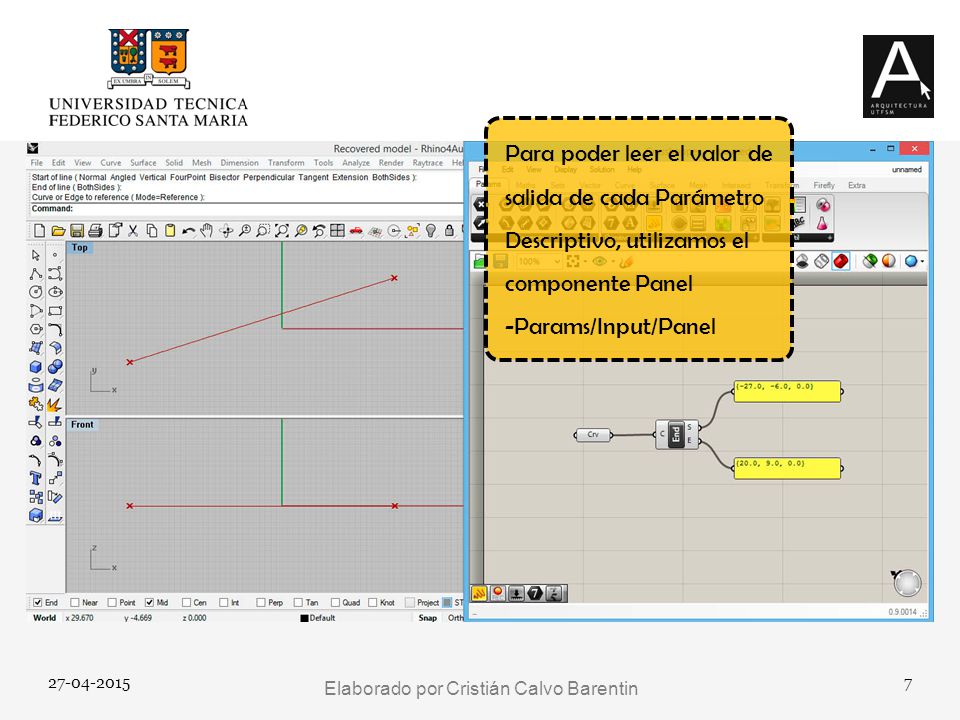
Task: Open the Transform menu in Rhino
Action: pos(286,163)
